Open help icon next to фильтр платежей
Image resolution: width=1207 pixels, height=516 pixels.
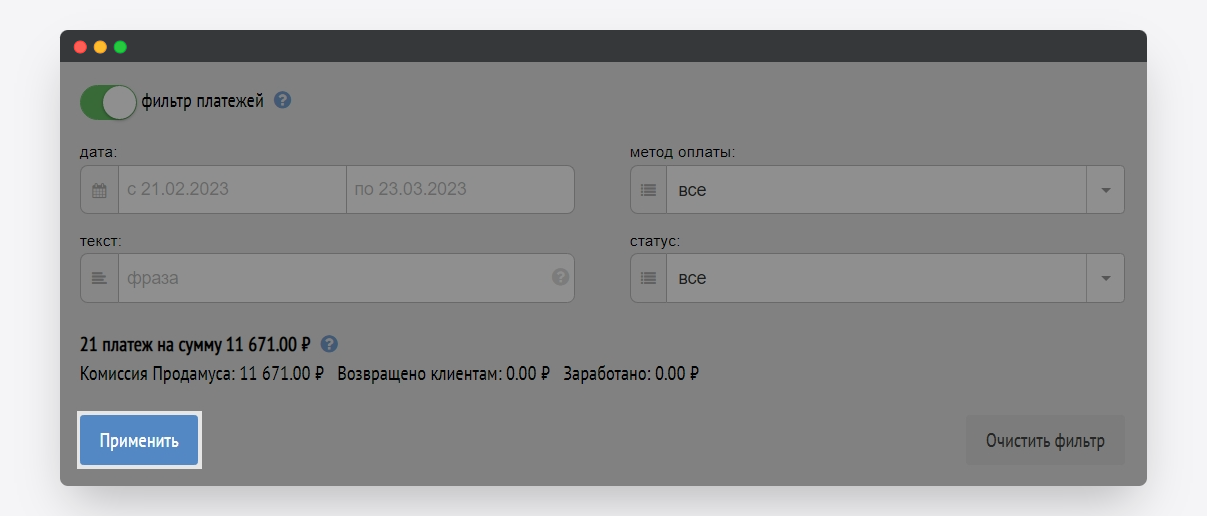(282, 101)
